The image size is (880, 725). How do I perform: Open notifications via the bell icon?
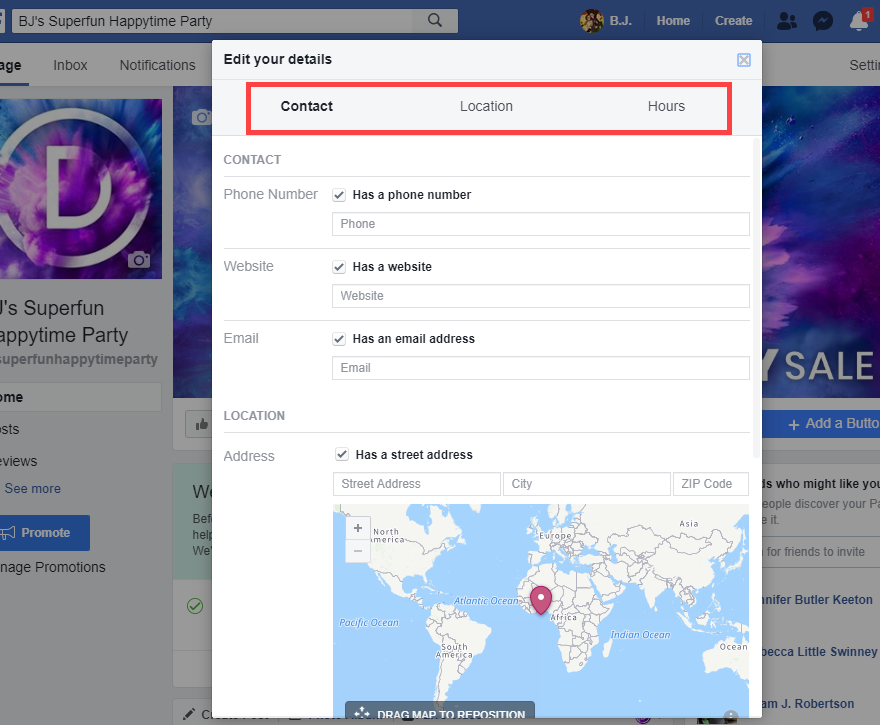pos(858,20)
